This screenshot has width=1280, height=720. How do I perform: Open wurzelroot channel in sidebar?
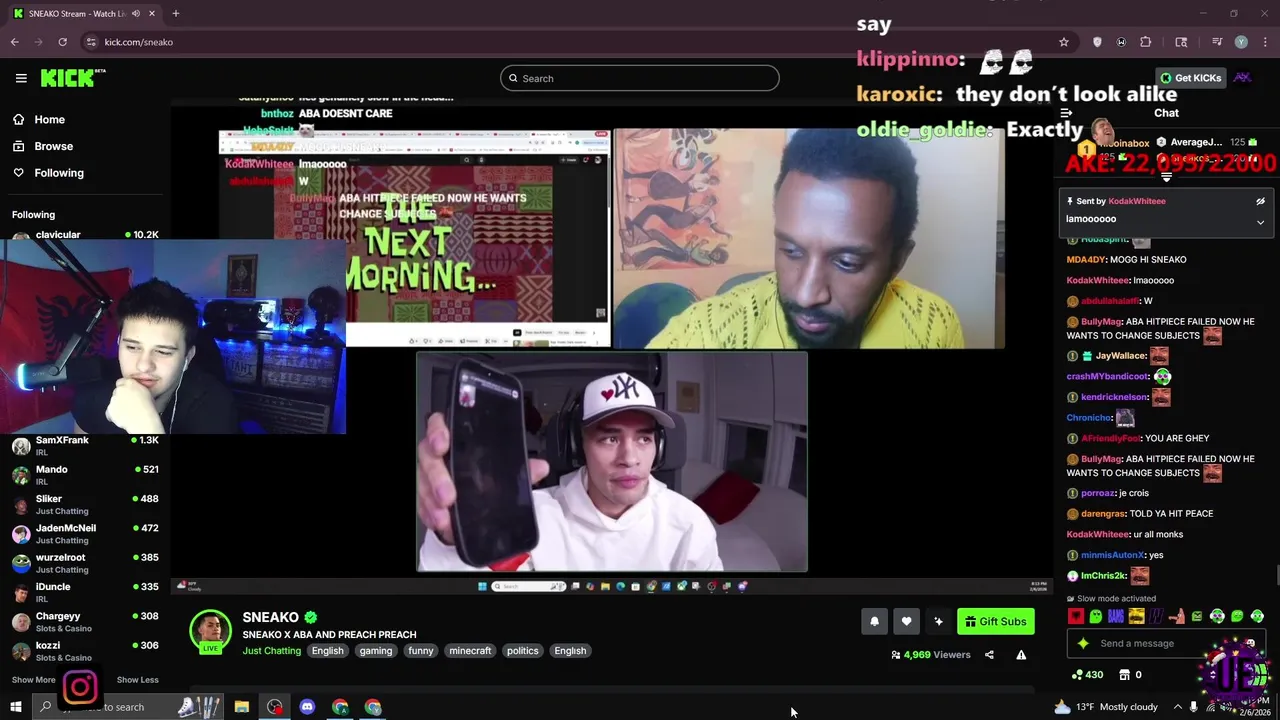click(x=85, y=563)
